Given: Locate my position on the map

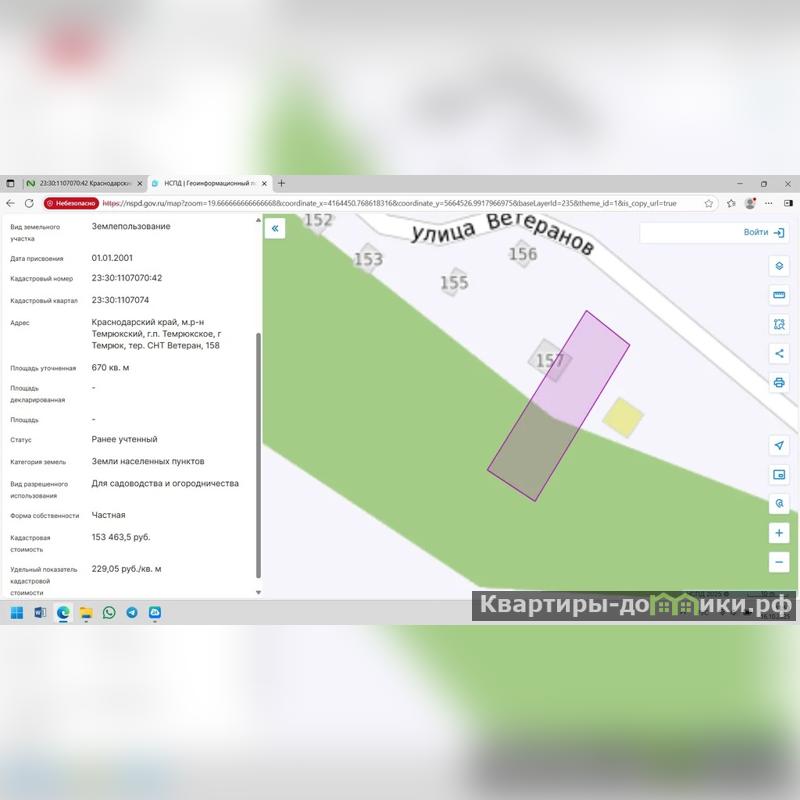Looking at the screenshot, I should click(779, 445).
